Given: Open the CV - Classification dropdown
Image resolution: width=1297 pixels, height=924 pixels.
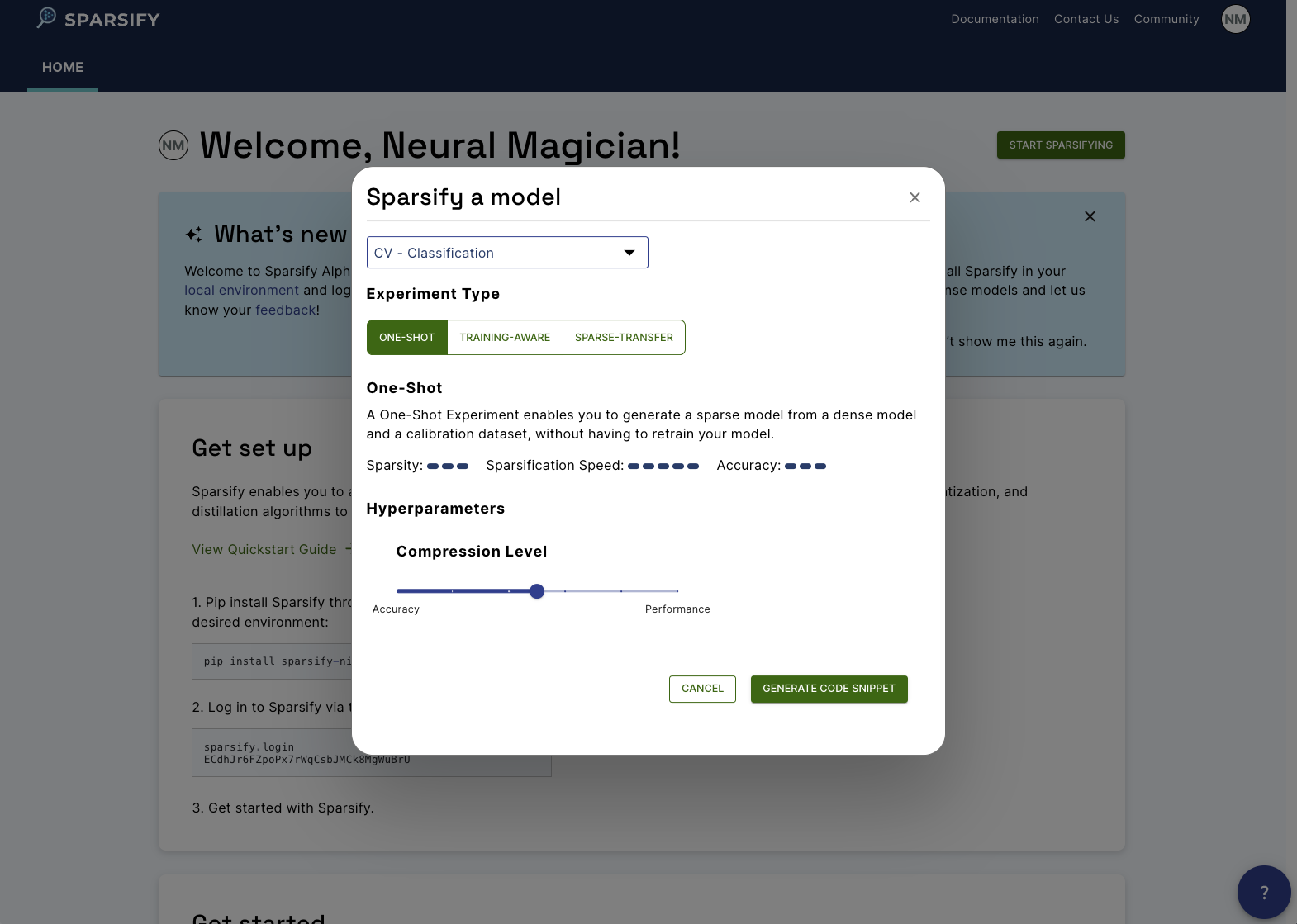Looking at the screenshot, I should [x=507, y=253].
